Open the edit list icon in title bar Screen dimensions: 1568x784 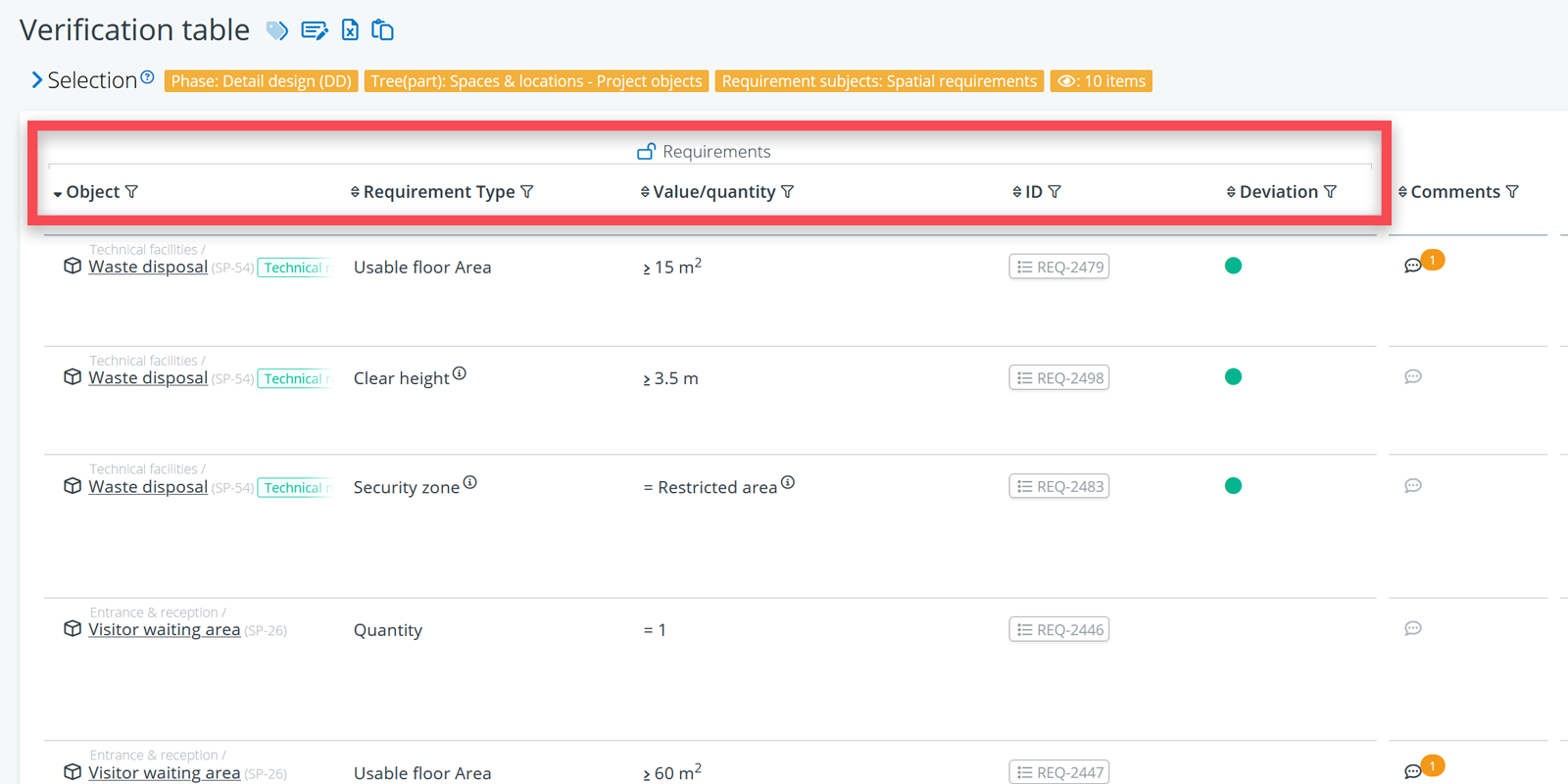point(314,30)
